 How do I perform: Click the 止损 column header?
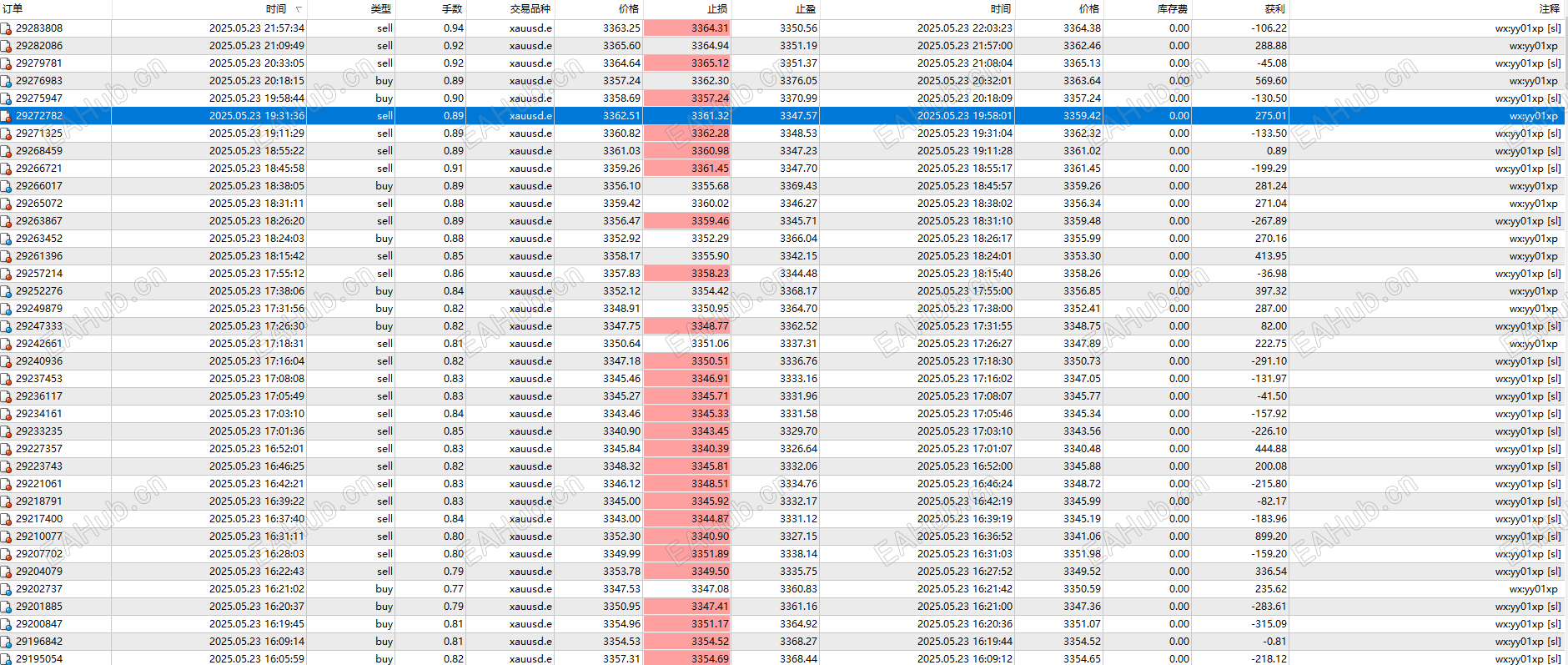(x=687, y=9)
